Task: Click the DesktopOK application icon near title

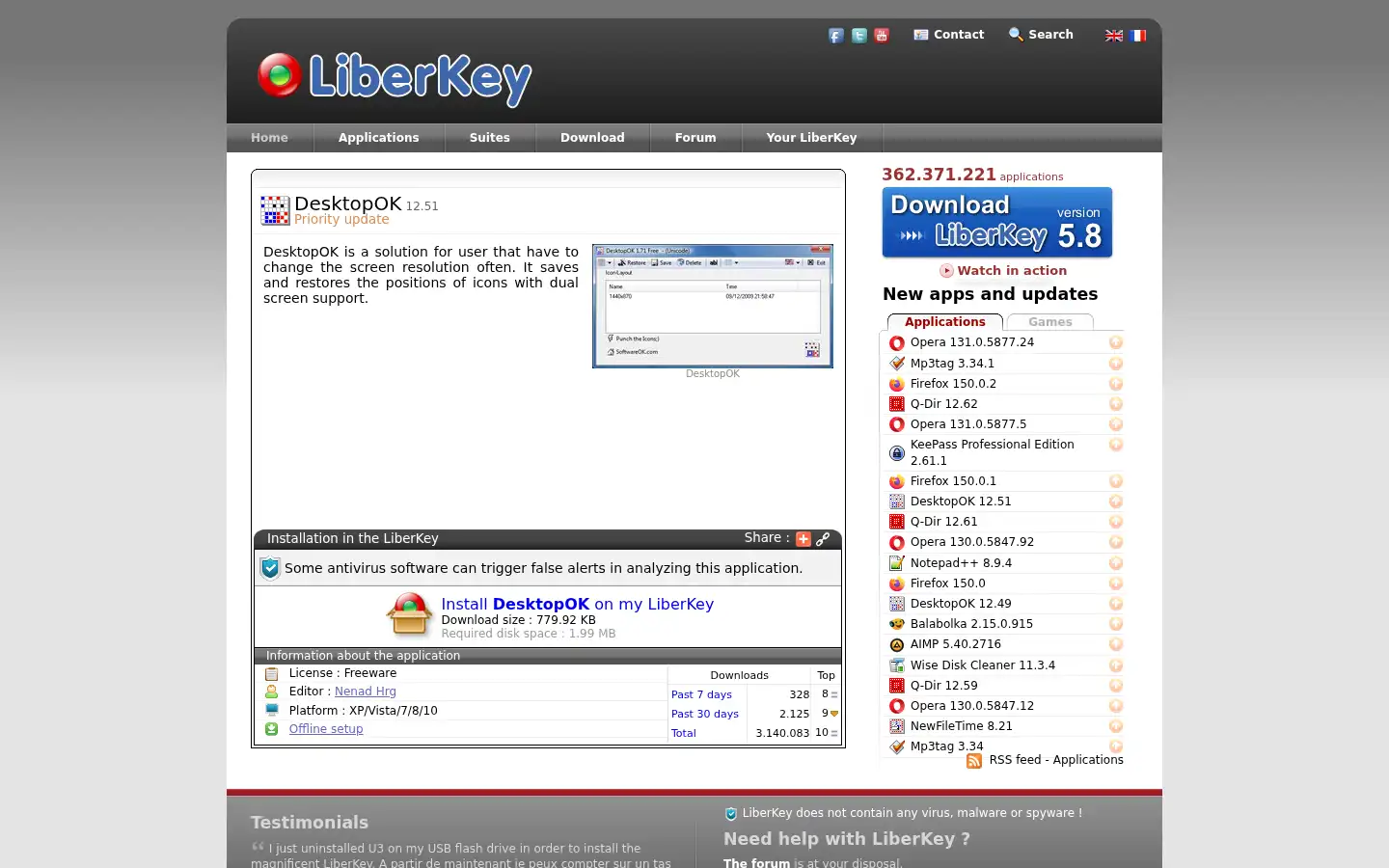Action: click(275, 210)
